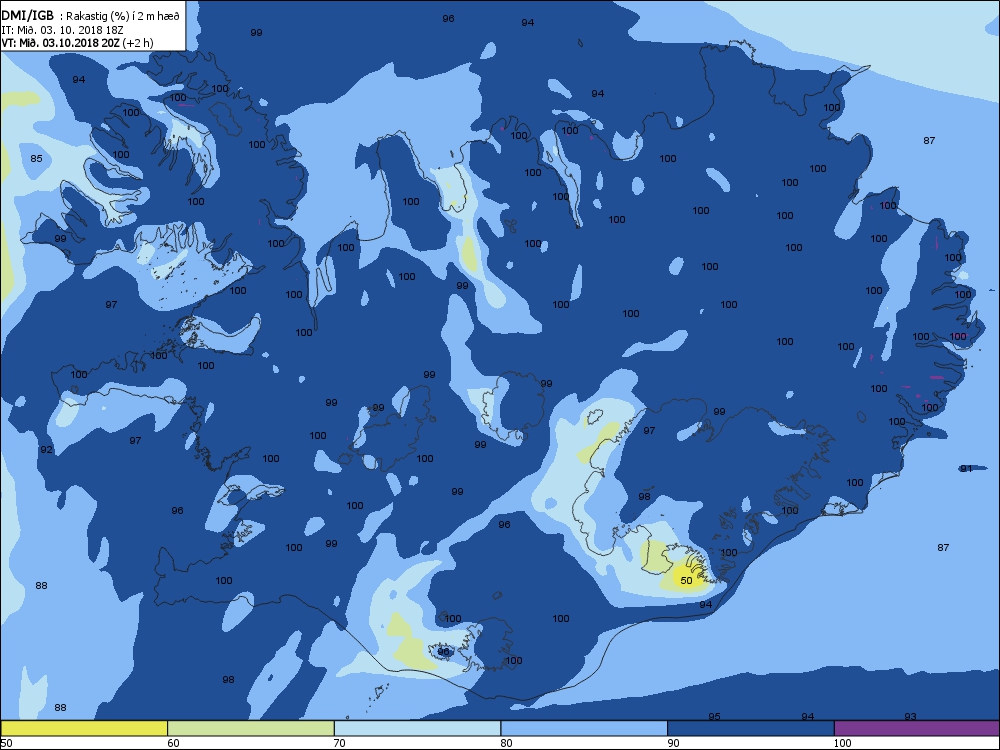The width and height of the screenshot is (1000, 750).
Task: Click the 'DMI/IGB' title text
Action: pos(28,16)
